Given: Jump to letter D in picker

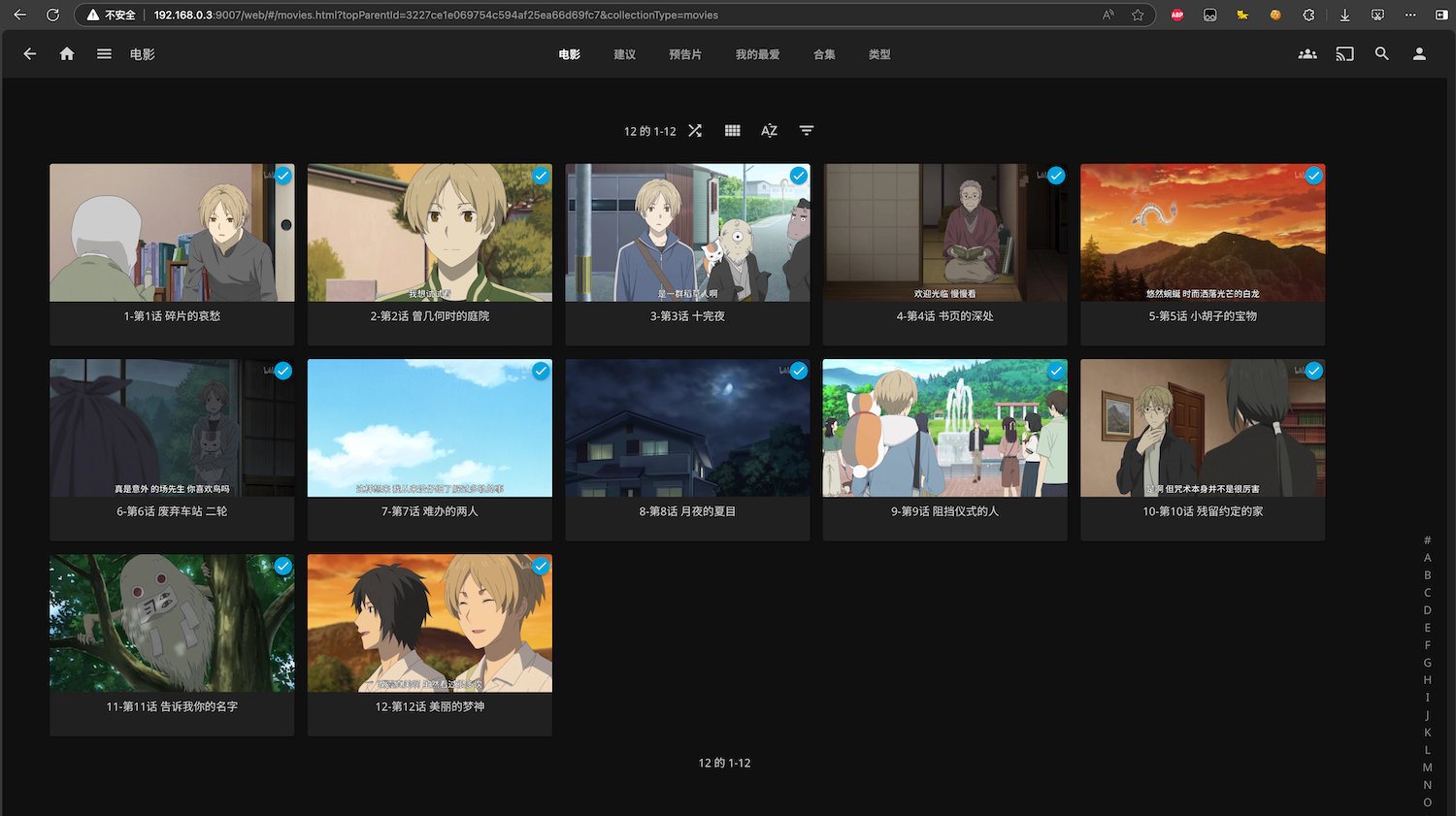Looking at the screenshot, I should 1428,610.
